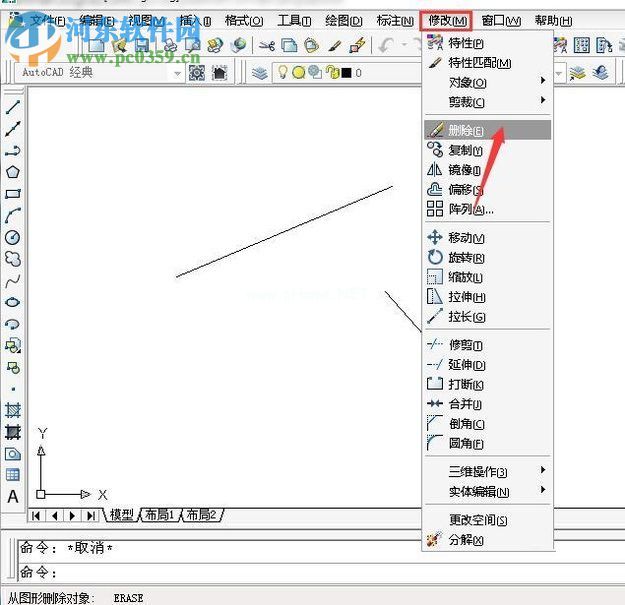Choose the Revision Cloud tool
Viewport: 625px width, 605px height.
click(x=13, y=258)
